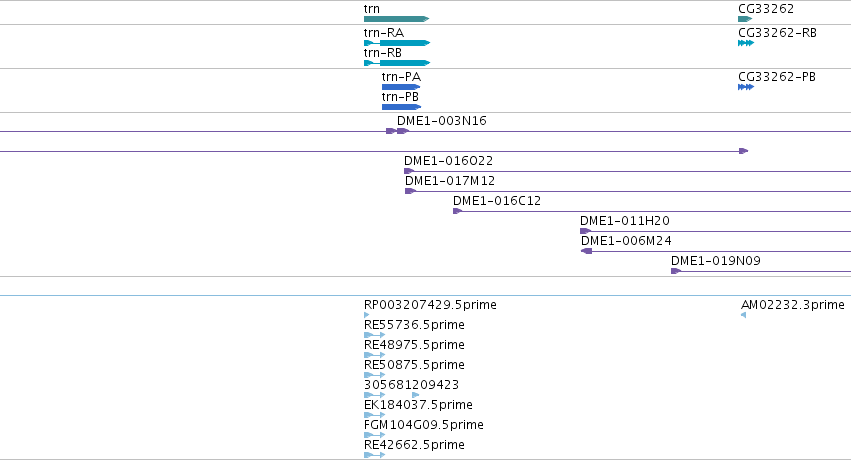Click the trn-PA protein bar
The image size is (851, 460).
[x=401, y=87]
